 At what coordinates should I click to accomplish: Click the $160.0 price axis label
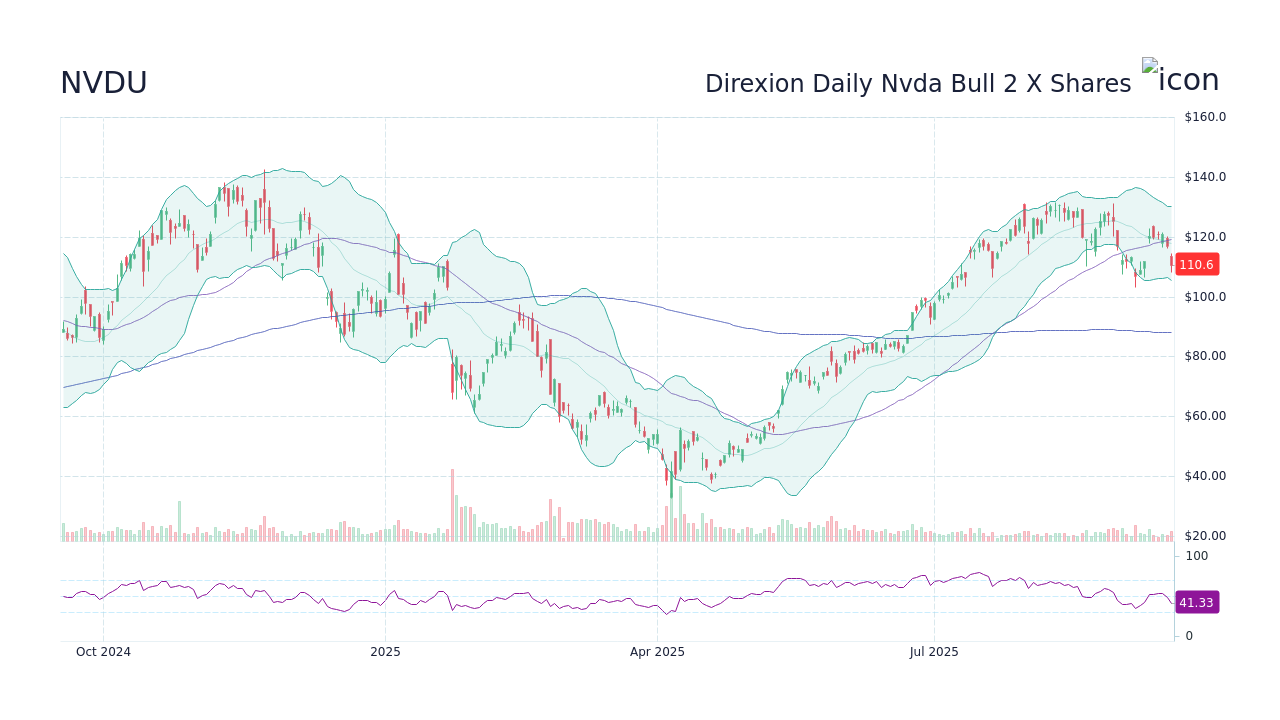coord(1203,116)
